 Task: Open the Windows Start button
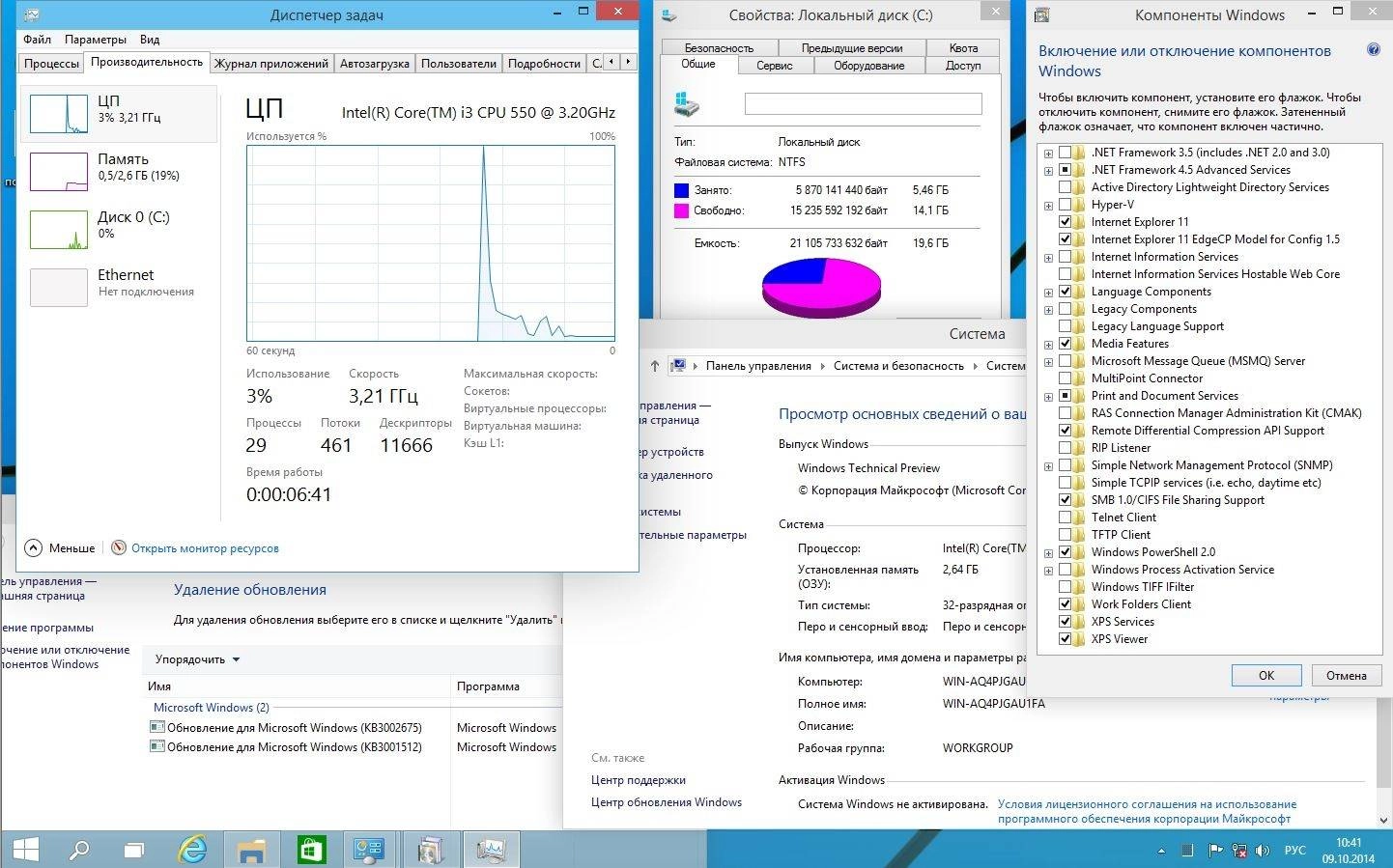(26, 850)
